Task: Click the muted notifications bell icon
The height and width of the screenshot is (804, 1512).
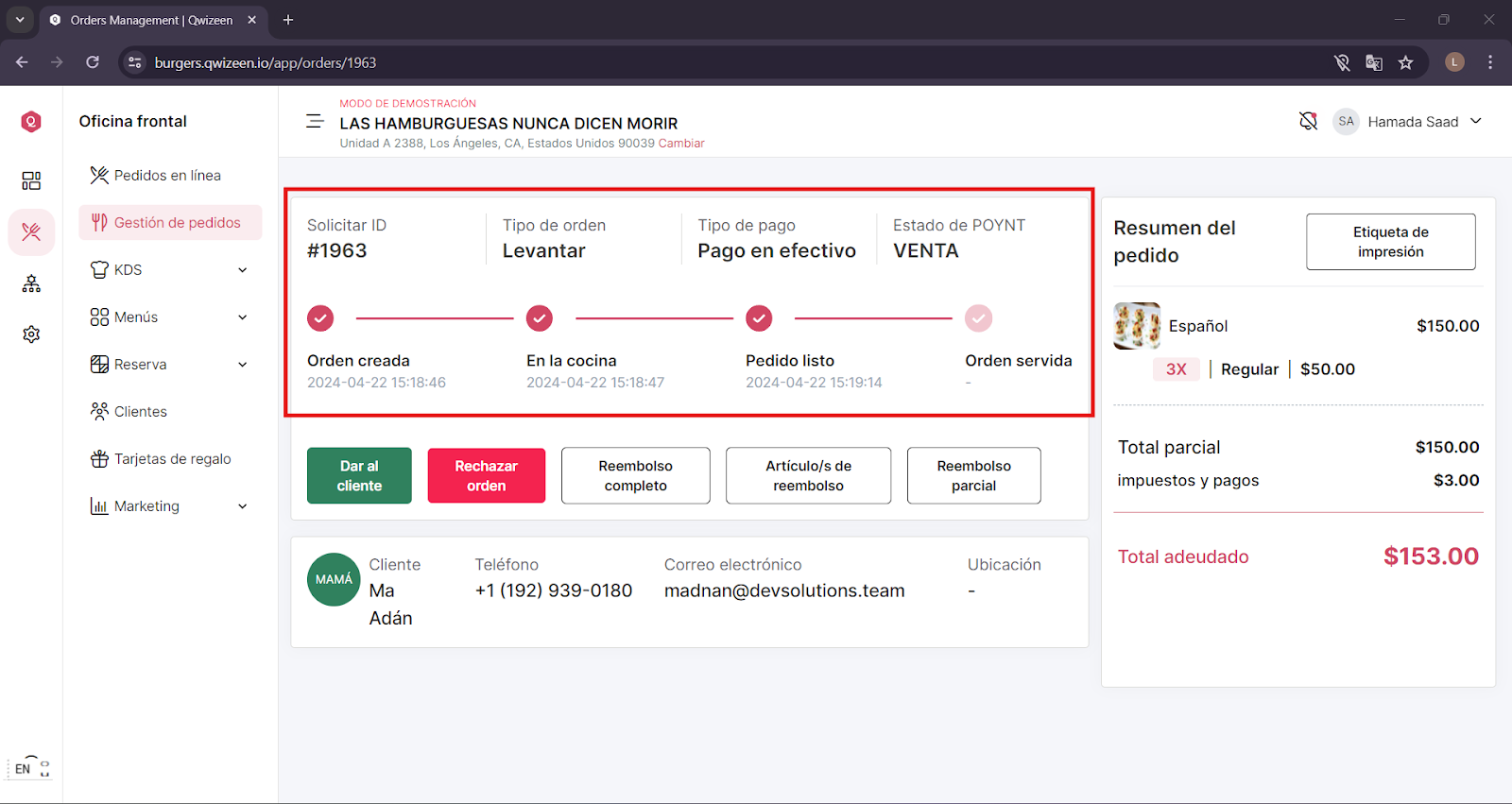Action: [x=1308, y=121]
